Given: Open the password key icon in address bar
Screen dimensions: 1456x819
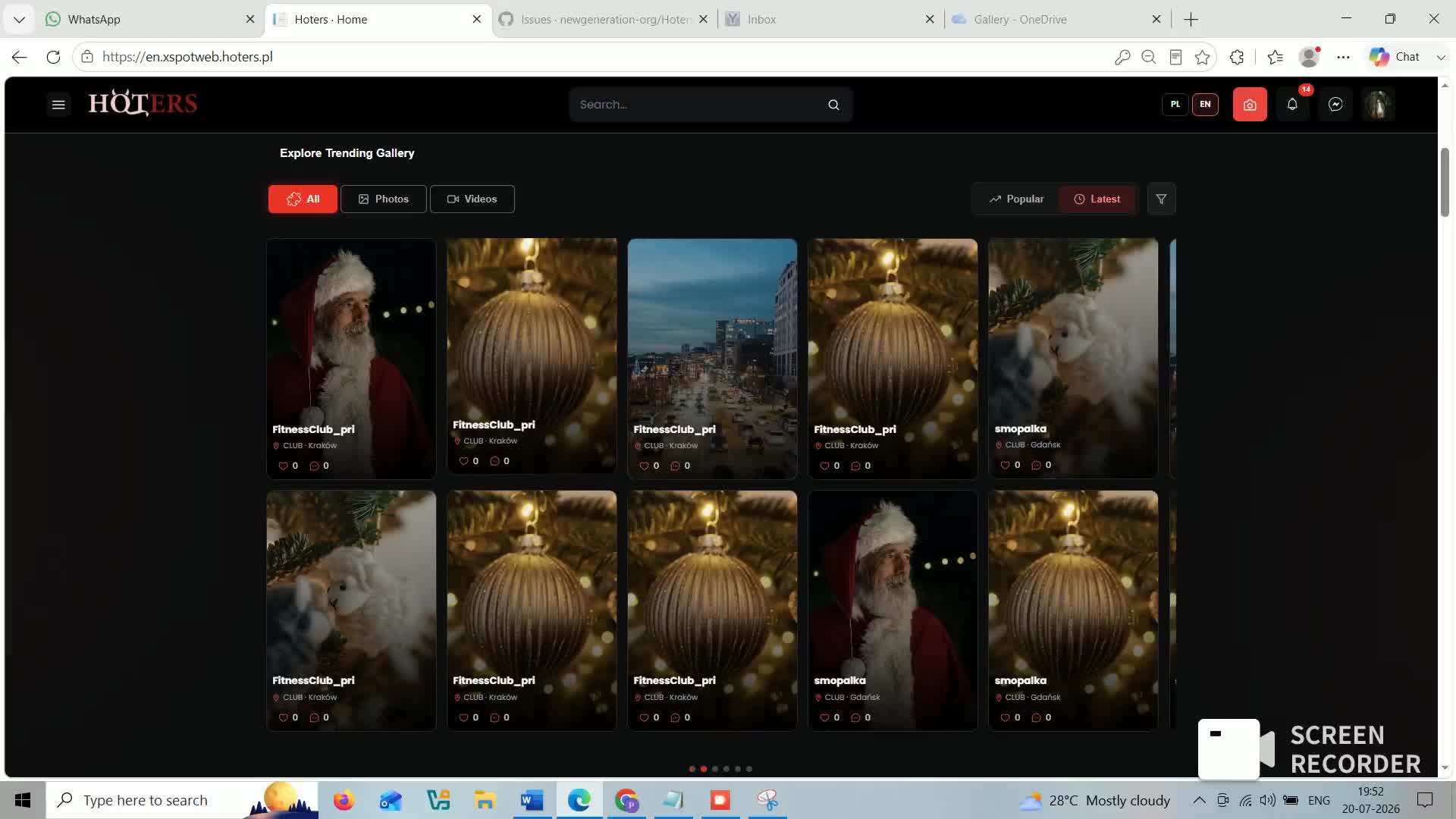Looking at the screenshot, I should (x=1122, y=57).
